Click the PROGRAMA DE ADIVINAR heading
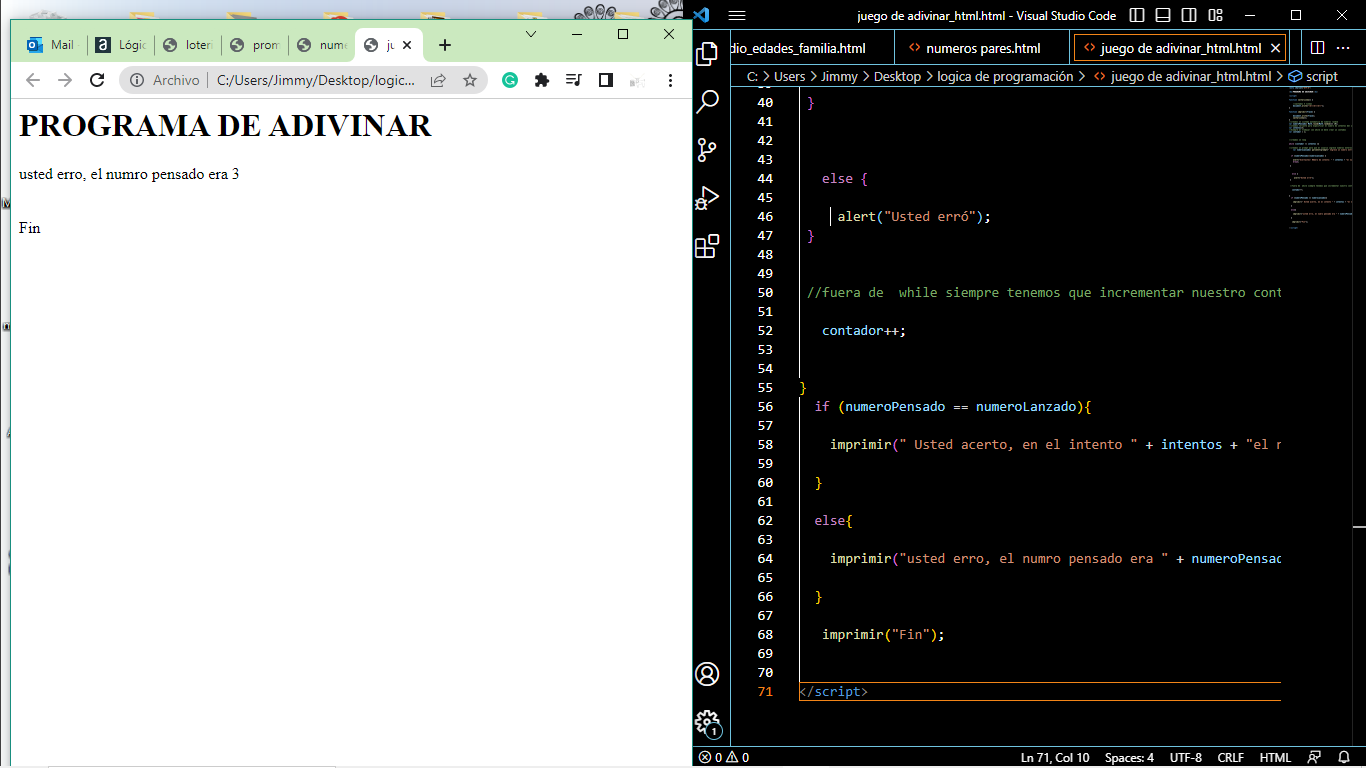 (225, 125)
